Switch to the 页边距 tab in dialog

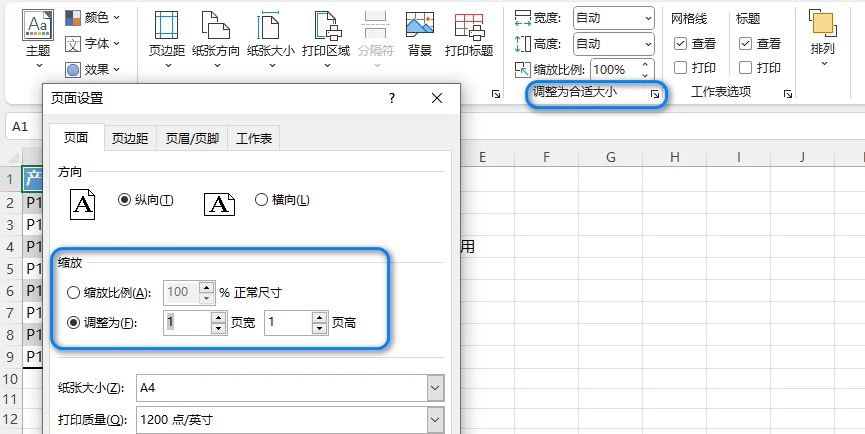[x=130, y=138]
